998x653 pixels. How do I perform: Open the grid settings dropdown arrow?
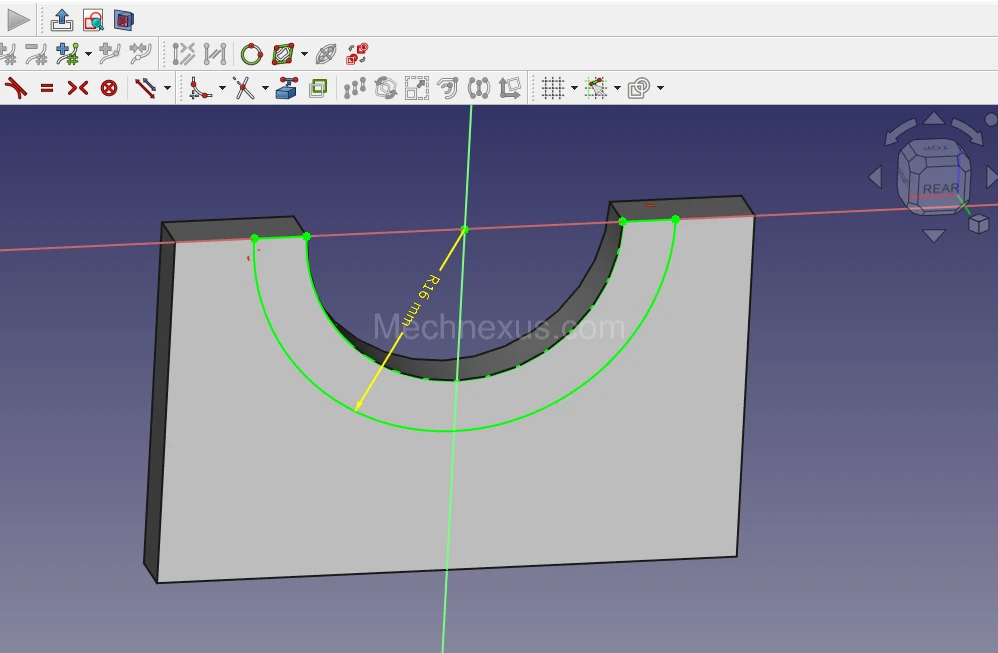[574, 88]
